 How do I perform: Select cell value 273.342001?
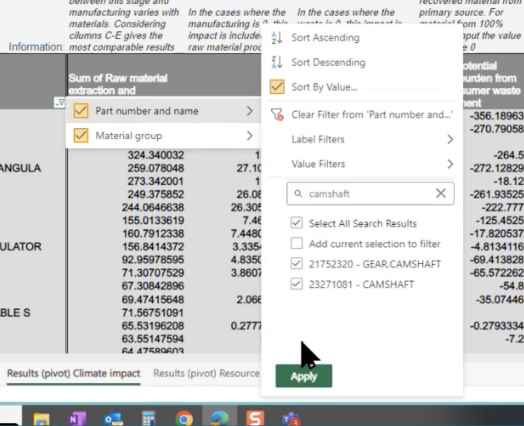point(156,181)
